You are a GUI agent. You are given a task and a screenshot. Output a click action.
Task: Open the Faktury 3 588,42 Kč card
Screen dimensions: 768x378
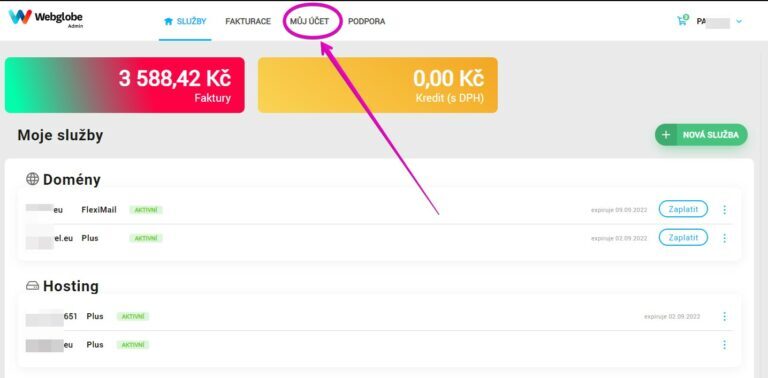124,85
